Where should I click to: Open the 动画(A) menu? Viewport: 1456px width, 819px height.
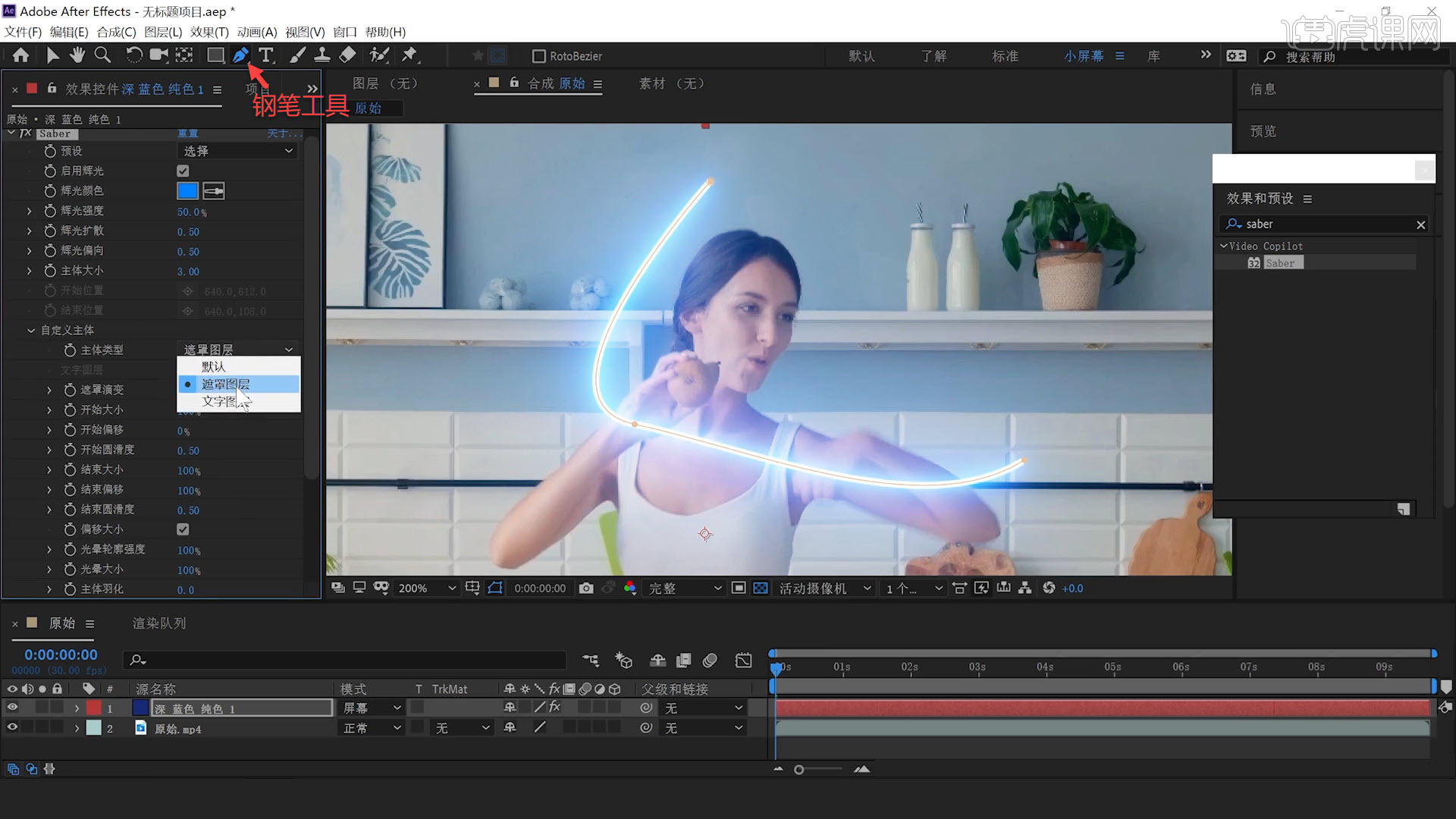pyautogui.click(x=256, y=32)
